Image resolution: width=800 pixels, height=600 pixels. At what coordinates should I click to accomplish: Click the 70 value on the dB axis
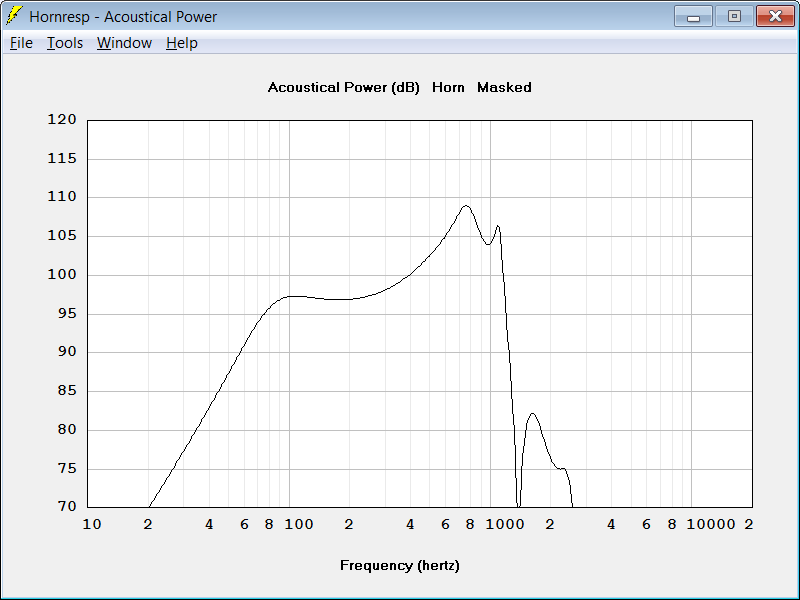click(67, 506)
